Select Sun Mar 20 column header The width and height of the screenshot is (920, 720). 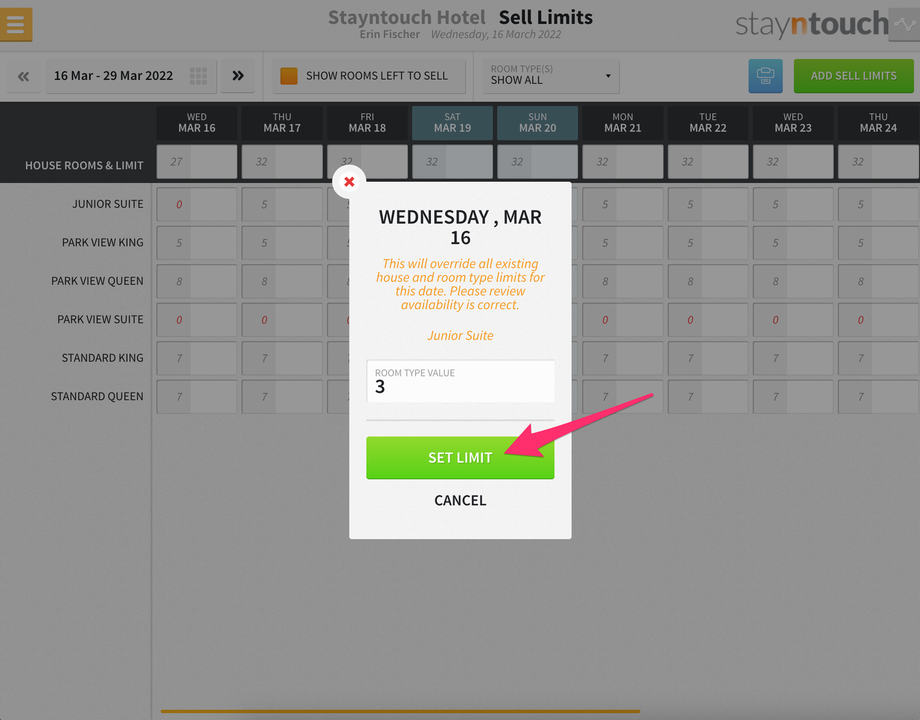pos(537,123)
